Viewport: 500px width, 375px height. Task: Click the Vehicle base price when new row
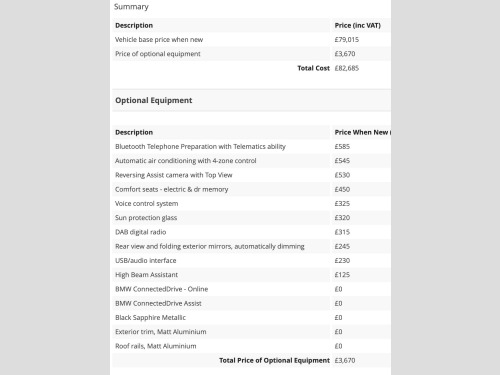(252, 40)
